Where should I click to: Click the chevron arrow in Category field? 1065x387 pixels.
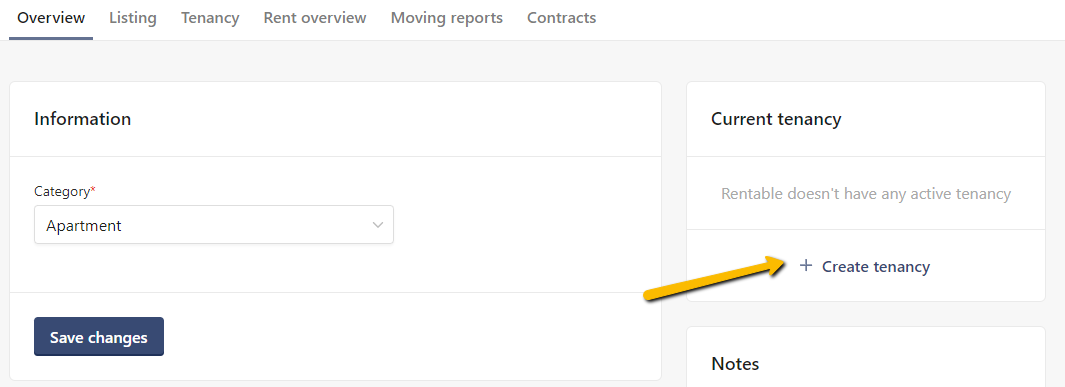378,225
